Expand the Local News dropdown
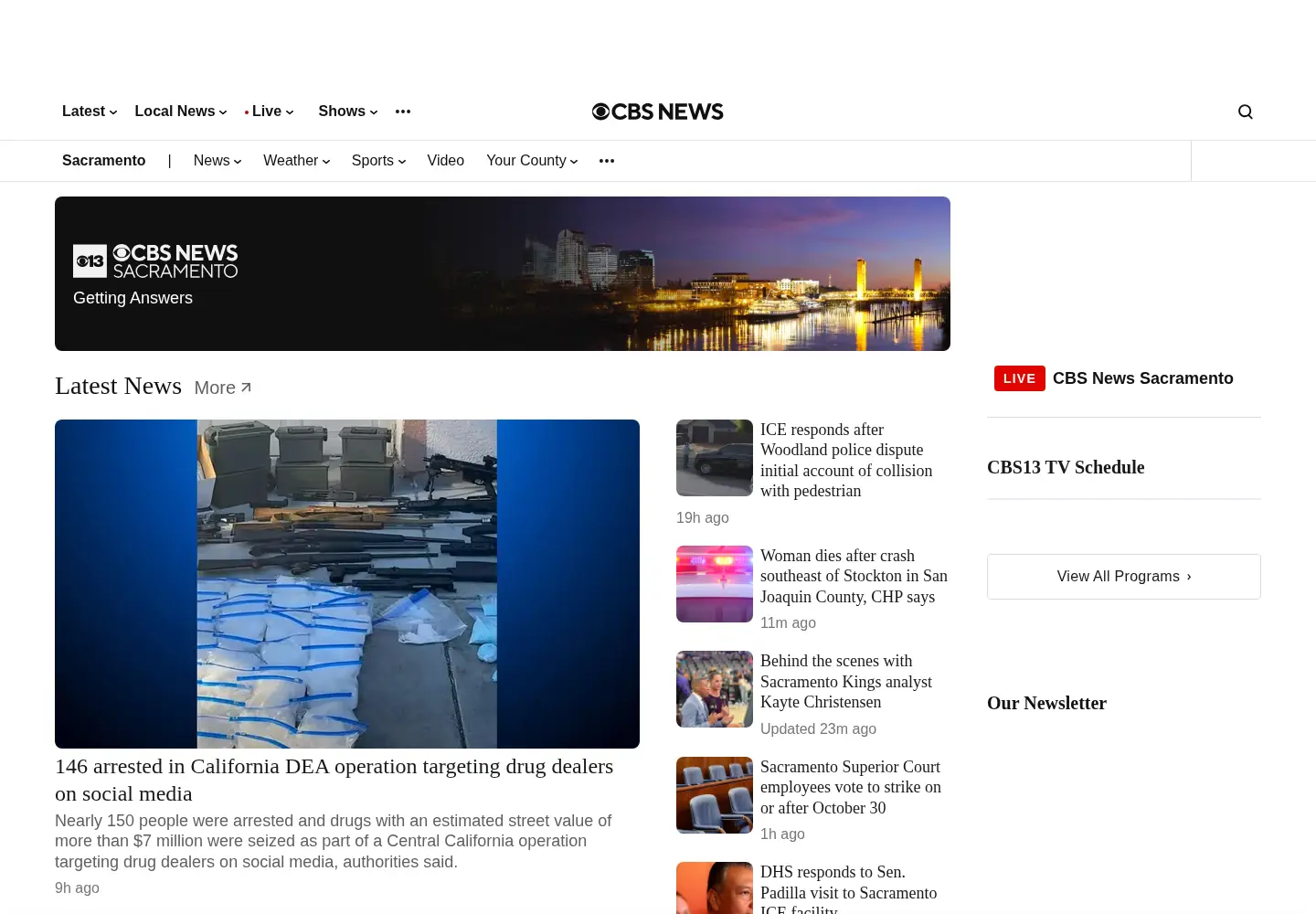 coord(181,112)
